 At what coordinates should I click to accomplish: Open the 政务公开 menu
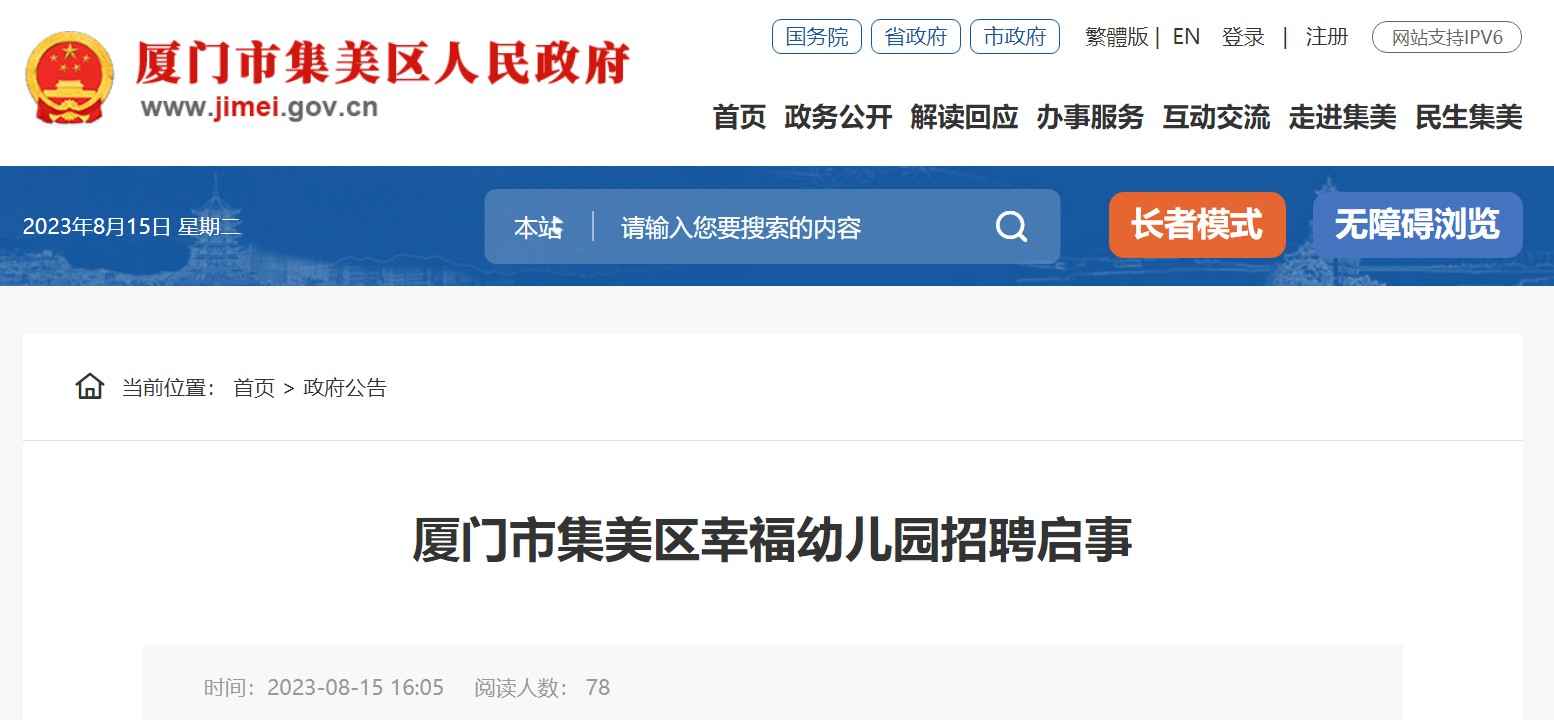838,117
